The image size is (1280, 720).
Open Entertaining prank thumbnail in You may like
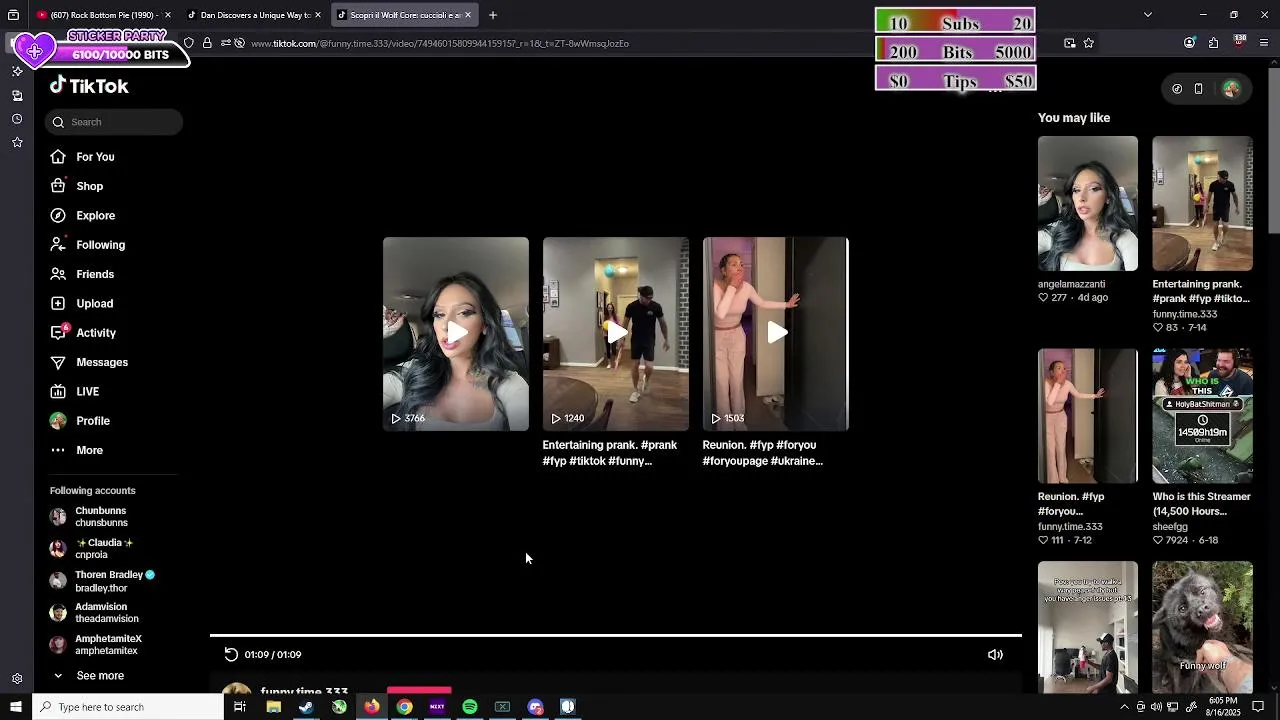tap(1202, 204)
